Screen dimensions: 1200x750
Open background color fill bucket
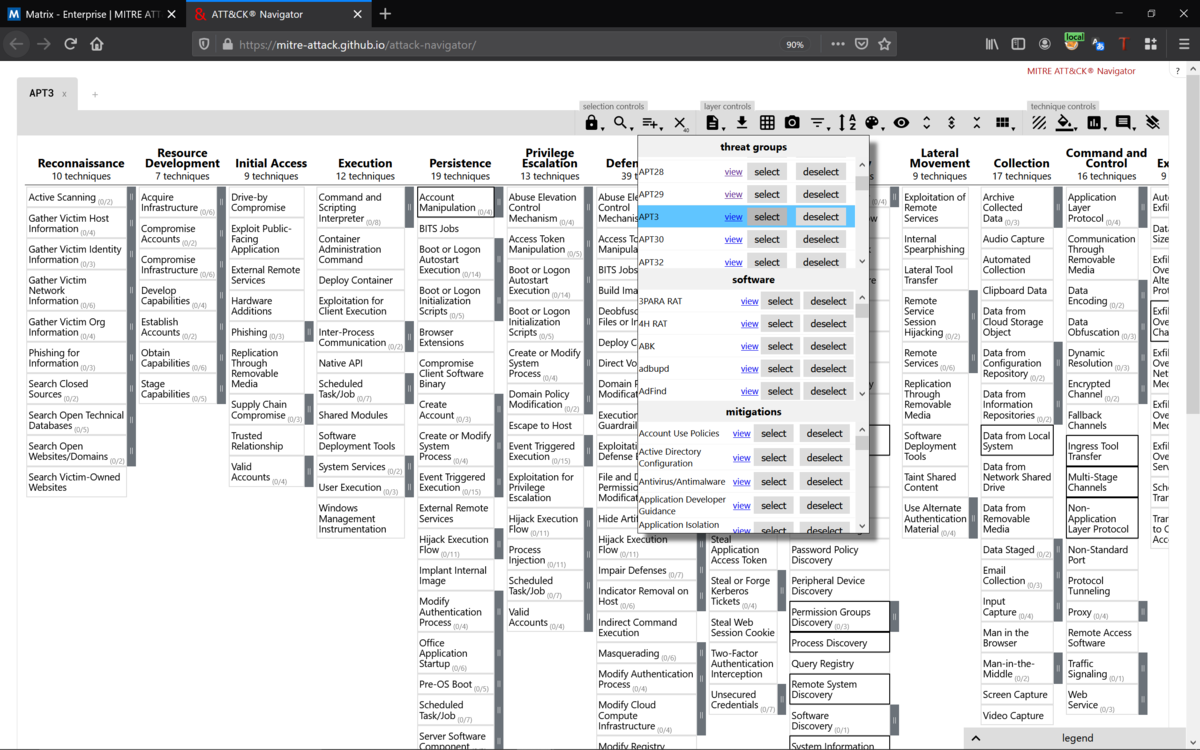tap(1066, 123)
